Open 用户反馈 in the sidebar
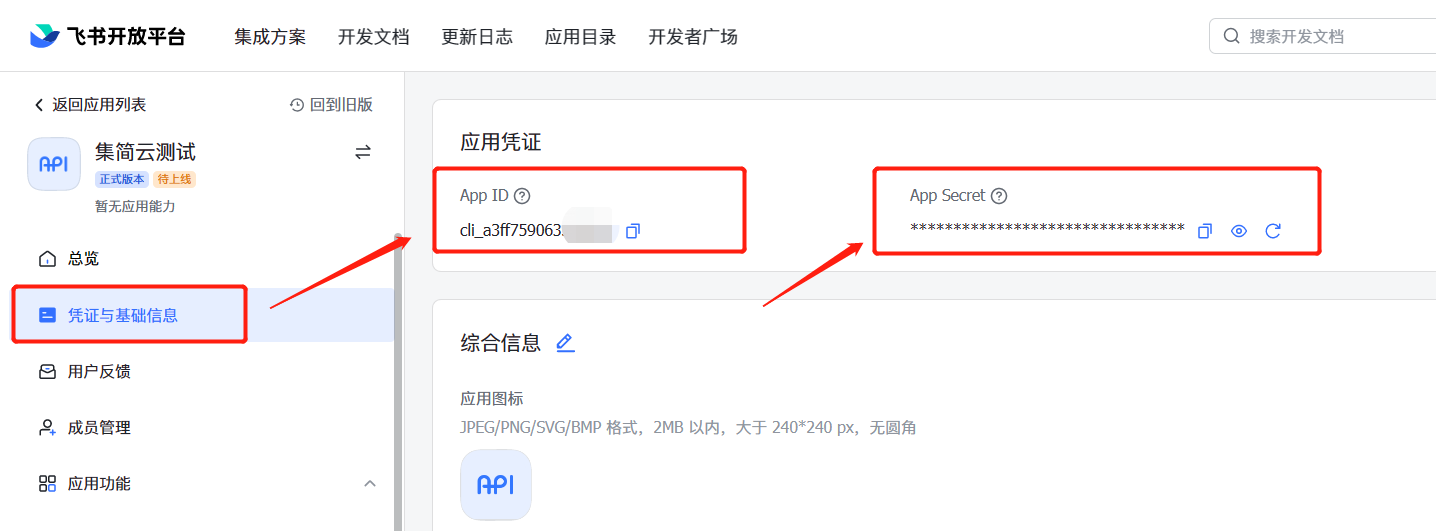 [x=203, y=371]
